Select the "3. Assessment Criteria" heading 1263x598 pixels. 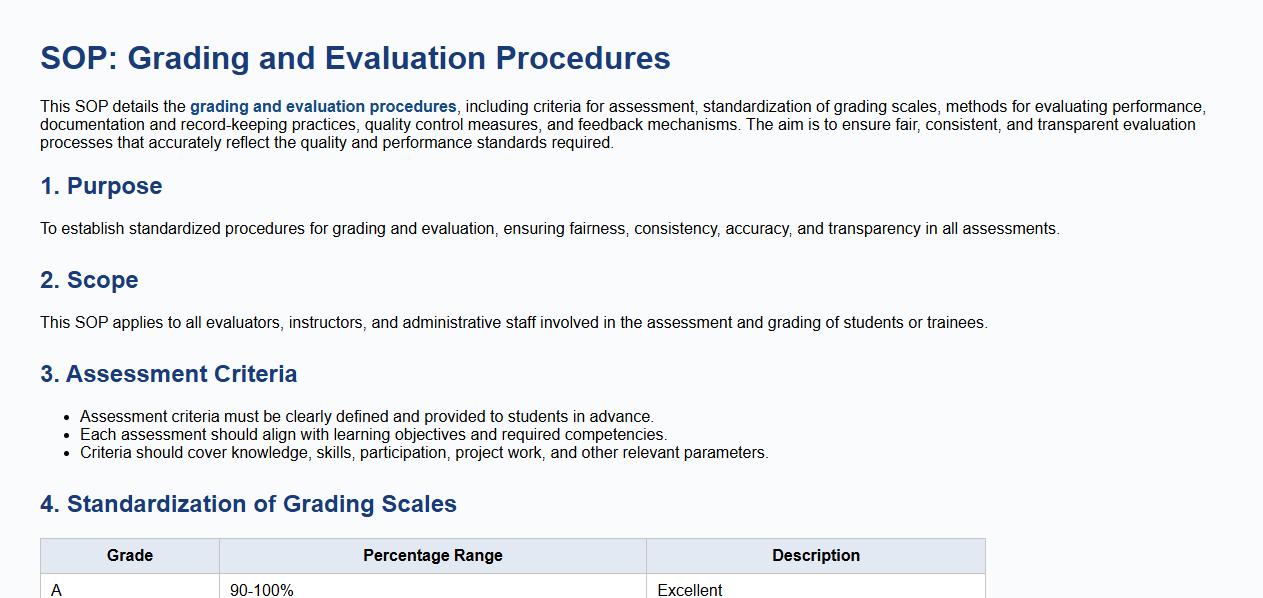click(168, 374)
